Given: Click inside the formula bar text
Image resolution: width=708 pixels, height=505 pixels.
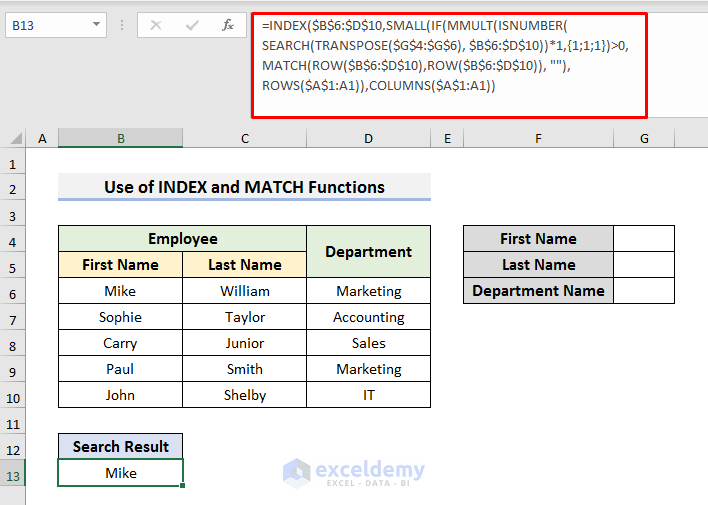Looking at the screenshot, I should pos(449,65).
